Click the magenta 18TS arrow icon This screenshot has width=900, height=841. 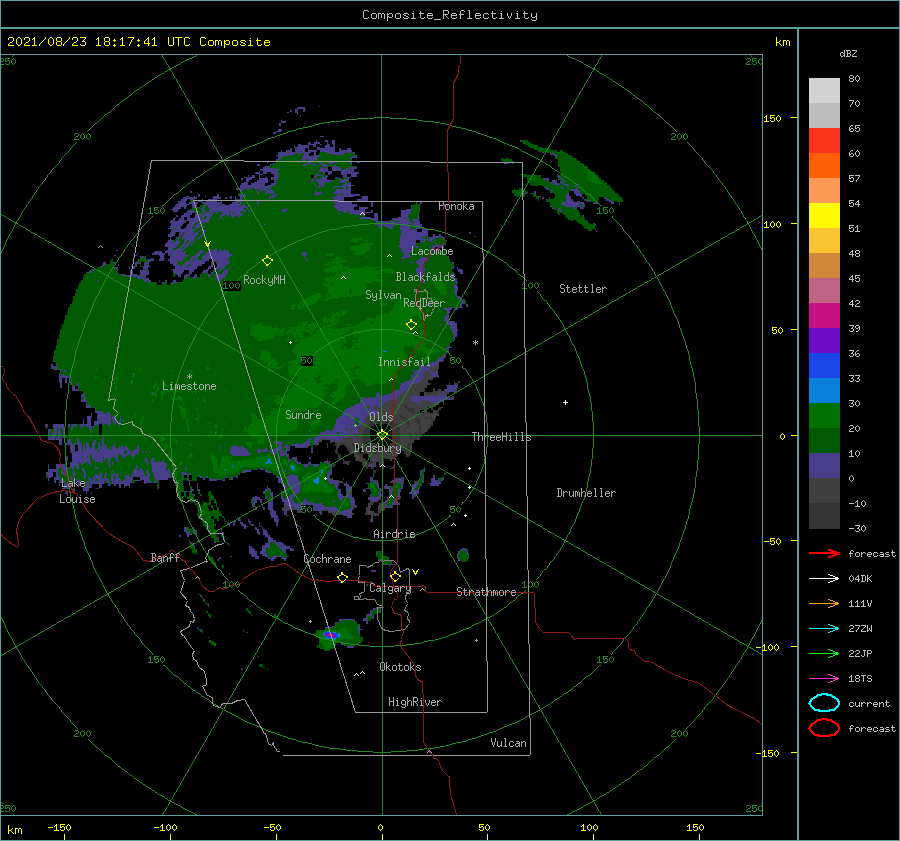pyautogui.click(x=824, y=678)
